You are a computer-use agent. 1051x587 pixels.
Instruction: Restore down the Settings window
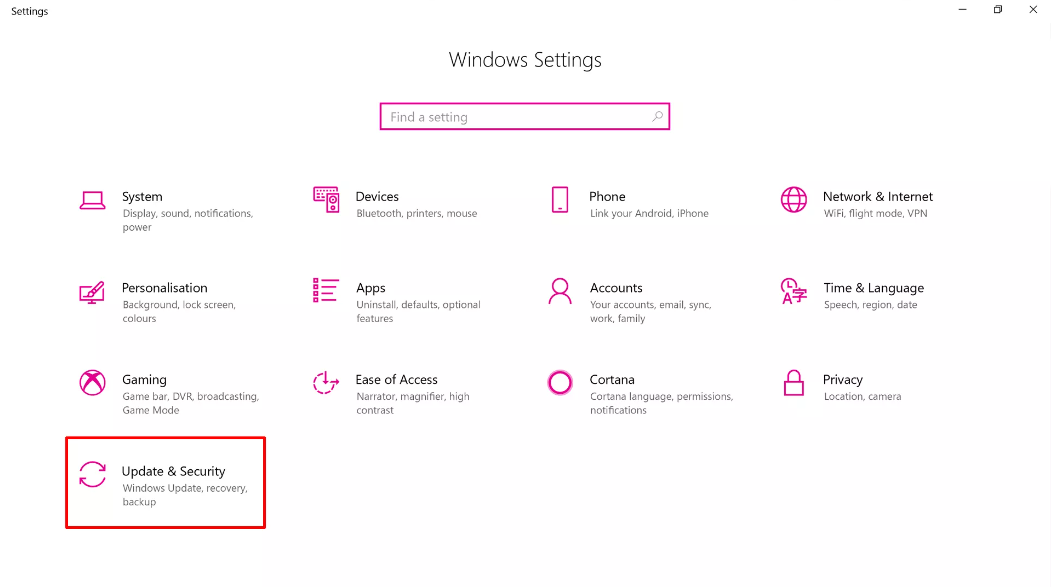[998, 9]
